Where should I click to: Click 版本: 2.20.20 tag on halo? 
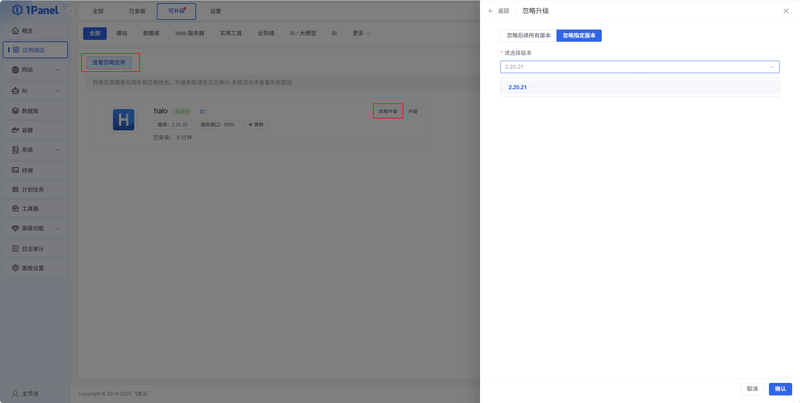click(173, 124)
